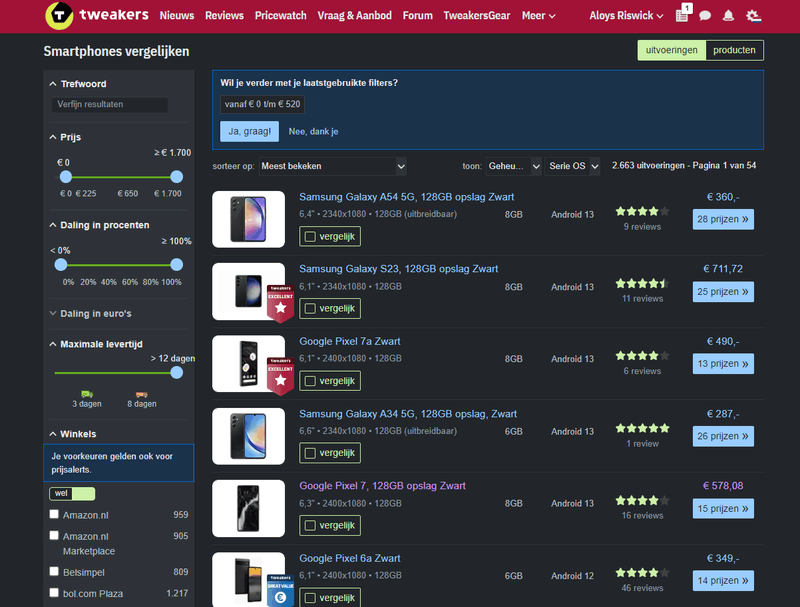
Task: Click star rating of Galaxy S23
Action: (x=642, y=283)
